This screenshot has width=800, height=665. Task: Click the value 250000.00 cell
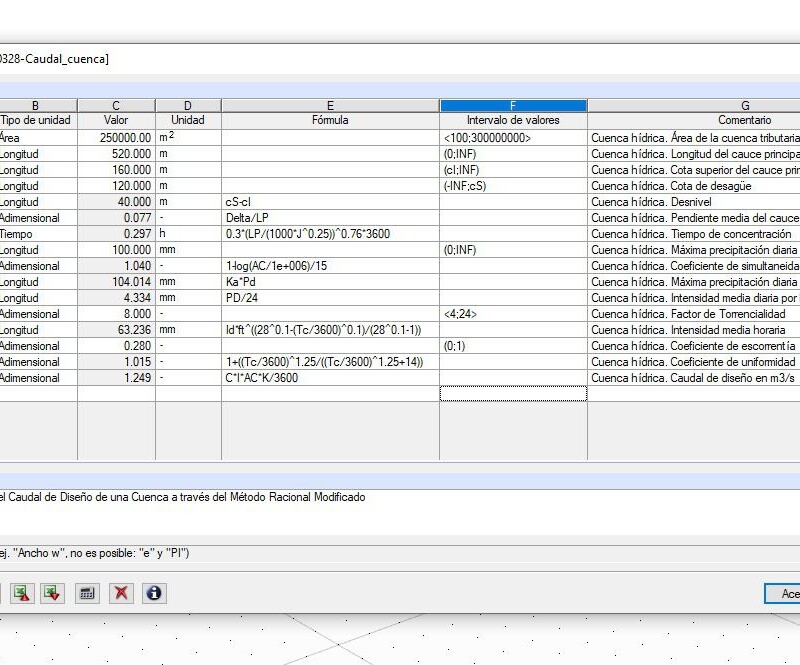[x=116, y=138]
